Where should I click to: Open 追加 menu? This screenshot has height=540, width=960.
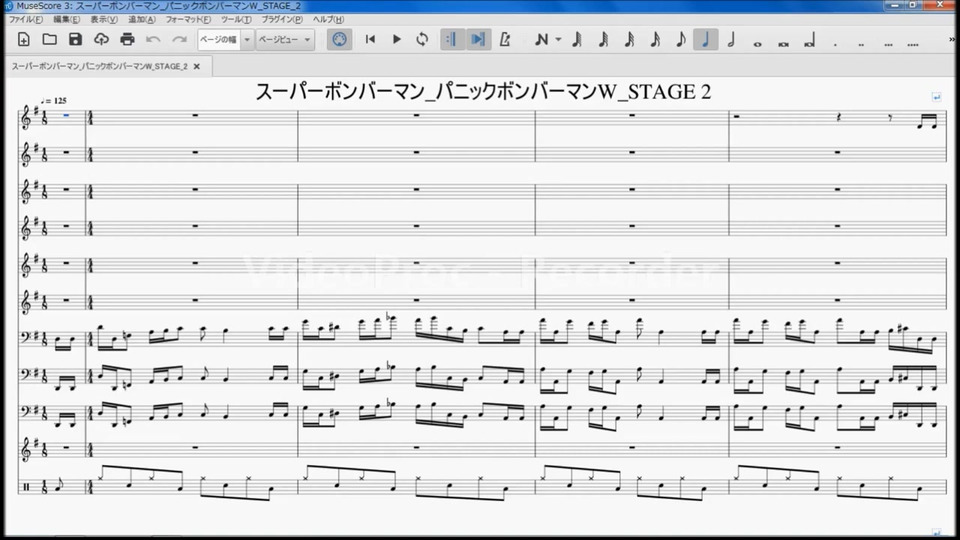141,20
